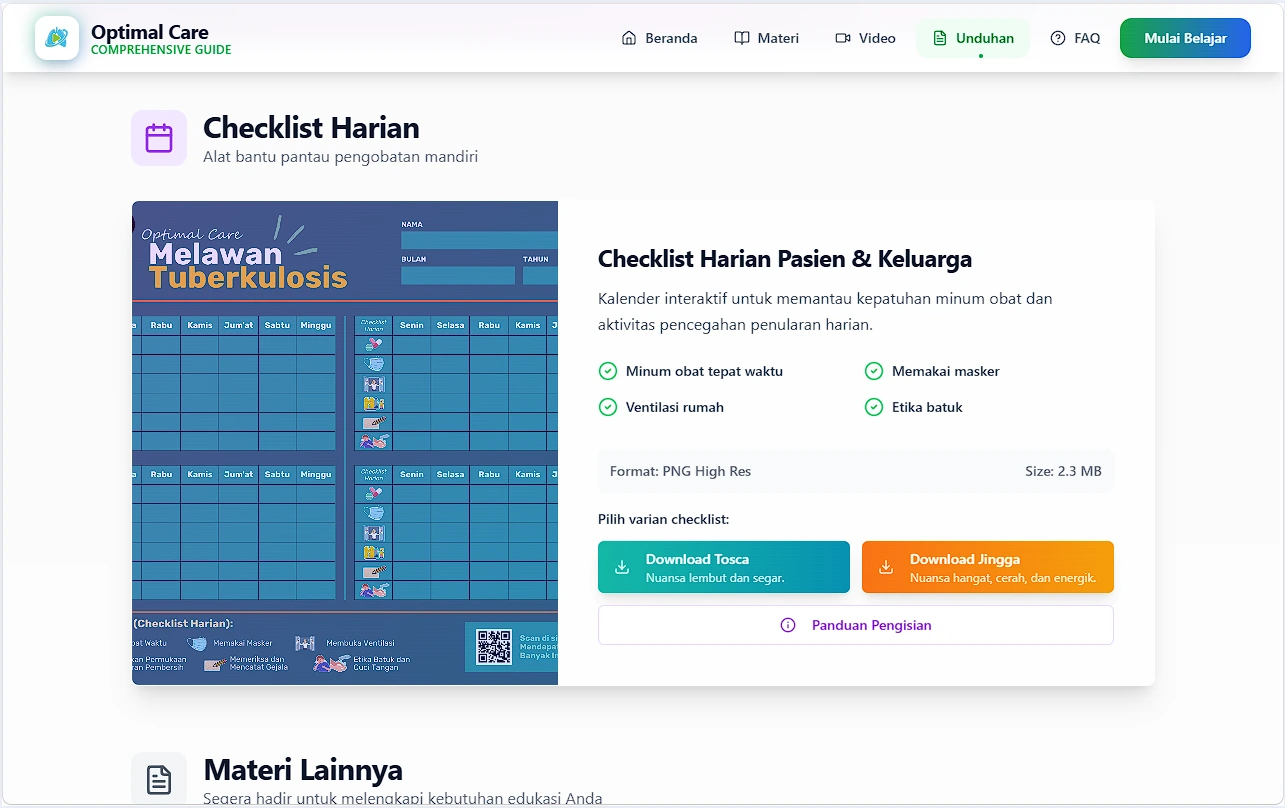Click the home icon beside Beranda
The height and width of the screenshot is (808, 1285).
629,38
